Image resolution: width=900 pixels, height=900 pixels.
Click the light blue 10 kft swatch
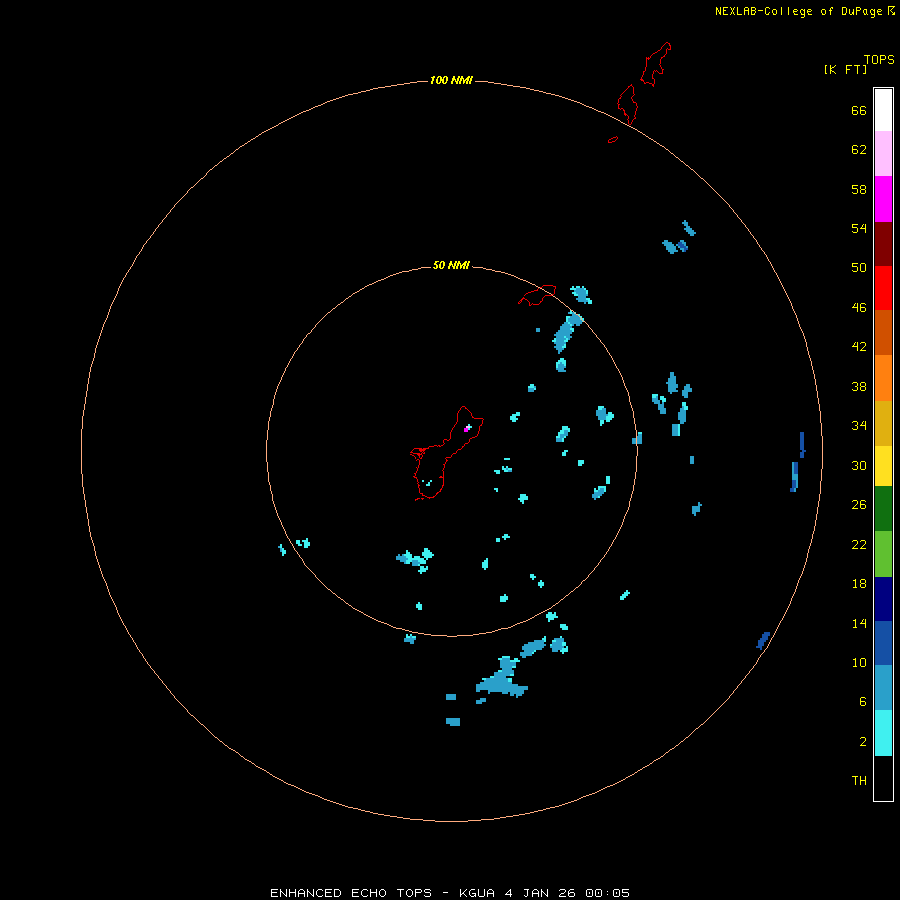pyautogui.click(x=883, y=688)
